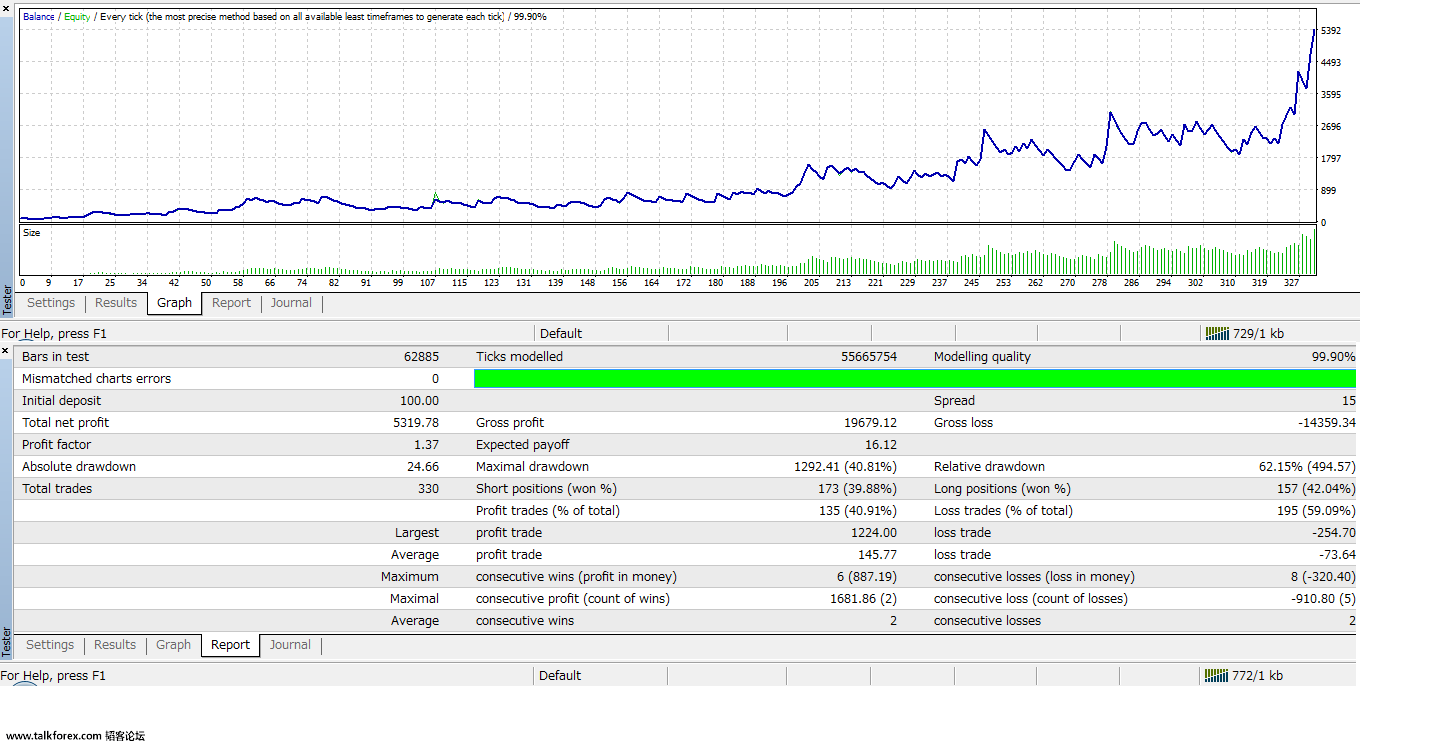This screenshot has height=746, width=1432.
Task: Select Absolute drawdown value 24.66
Action: (423, 467)
